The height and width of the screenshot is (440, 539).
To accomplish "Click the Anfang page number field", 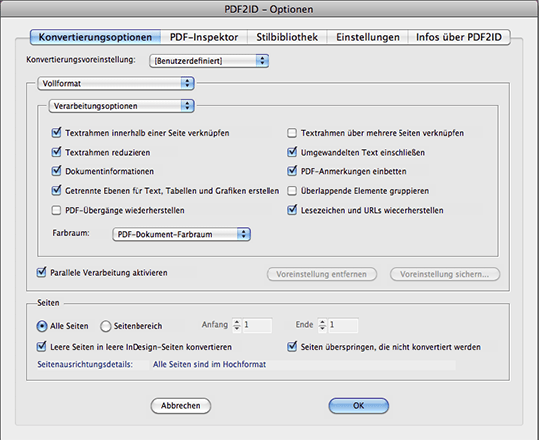I will coord(257,325).
